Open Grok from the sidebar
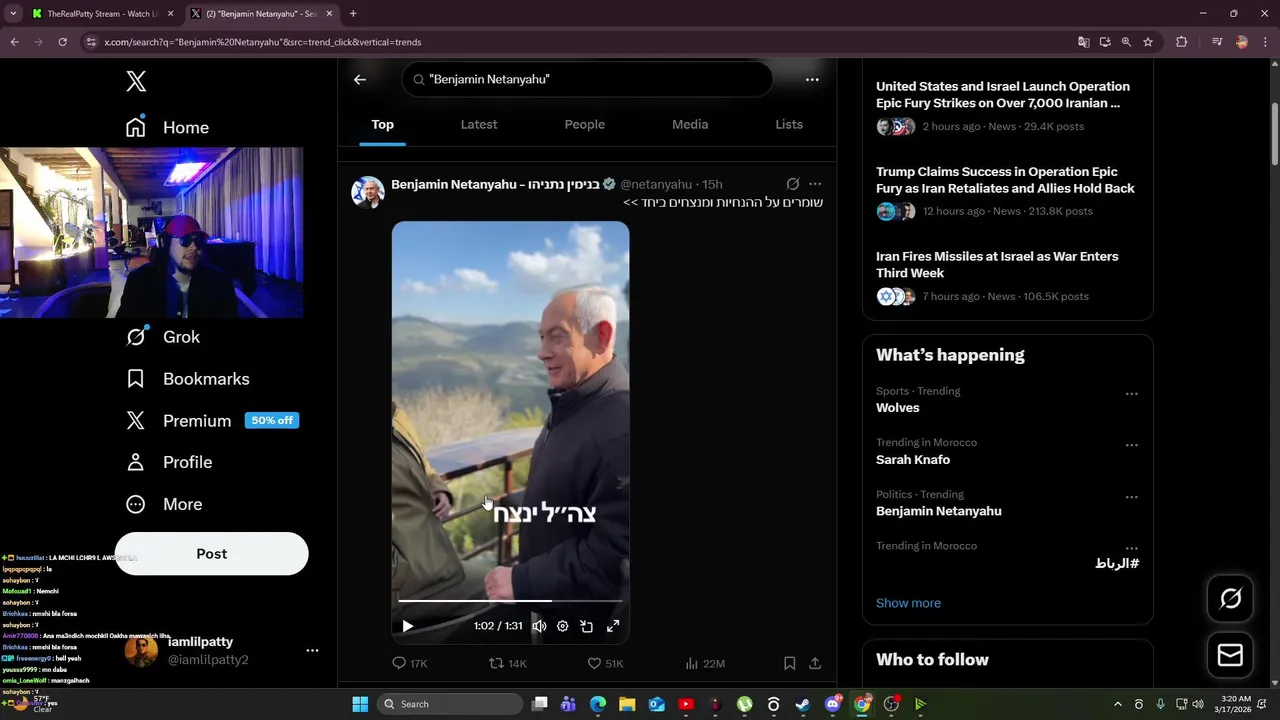 [162, 337]
